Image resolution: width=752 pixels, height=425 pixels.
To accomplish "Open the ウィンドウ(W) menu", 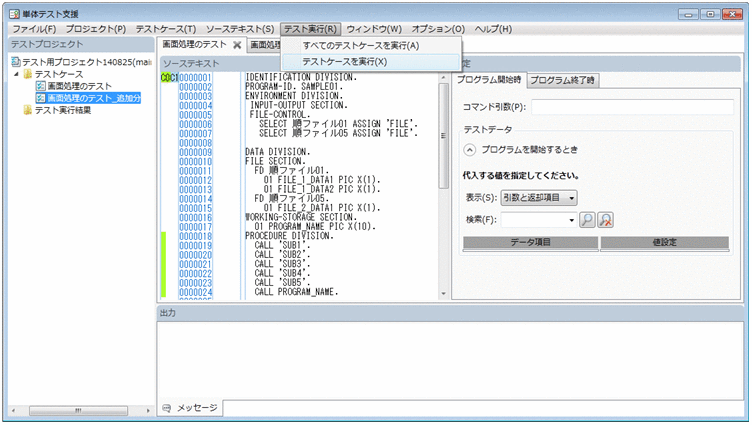I will click(374, 29).
